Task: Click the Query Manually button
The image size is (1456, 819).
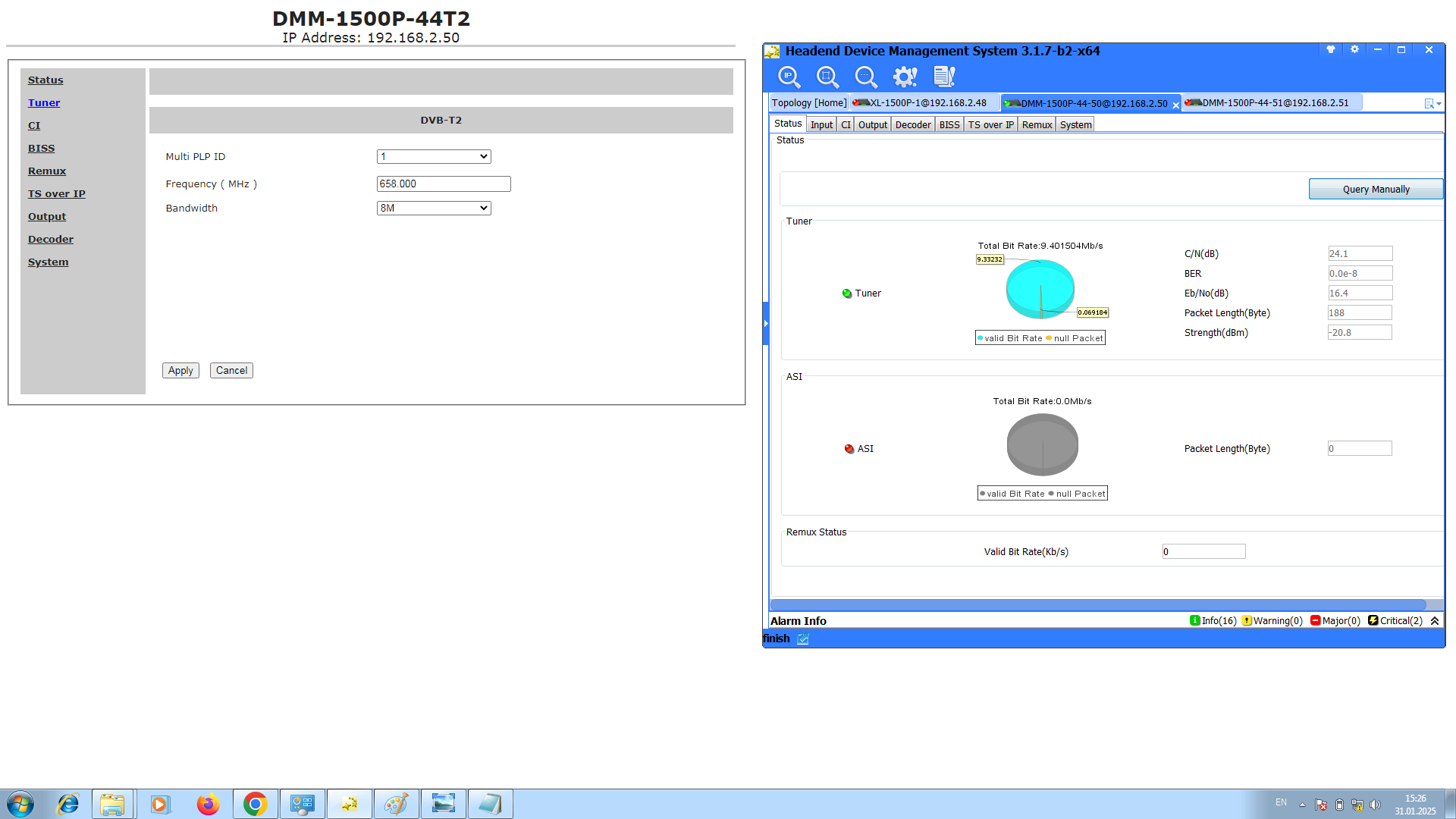Action: pyautogui.click(x=1375, y=190)
